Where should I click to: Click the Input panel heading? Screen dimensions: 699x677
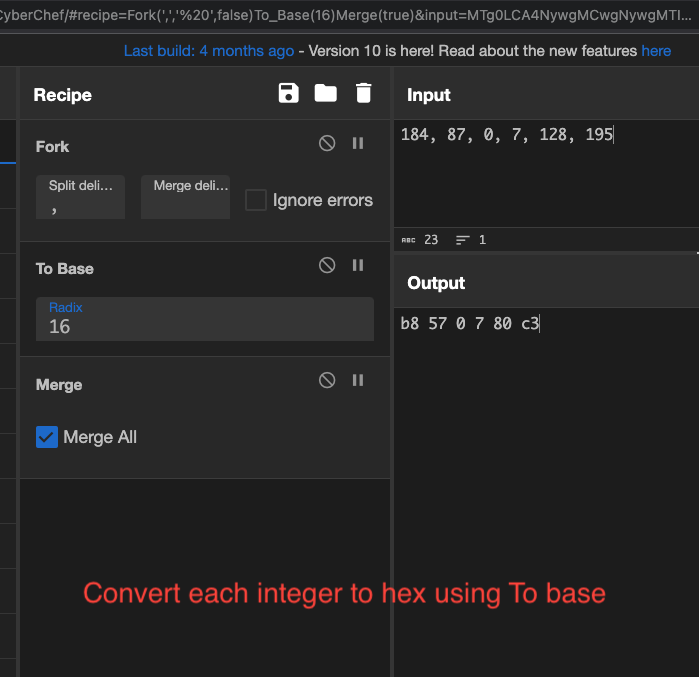428,95
